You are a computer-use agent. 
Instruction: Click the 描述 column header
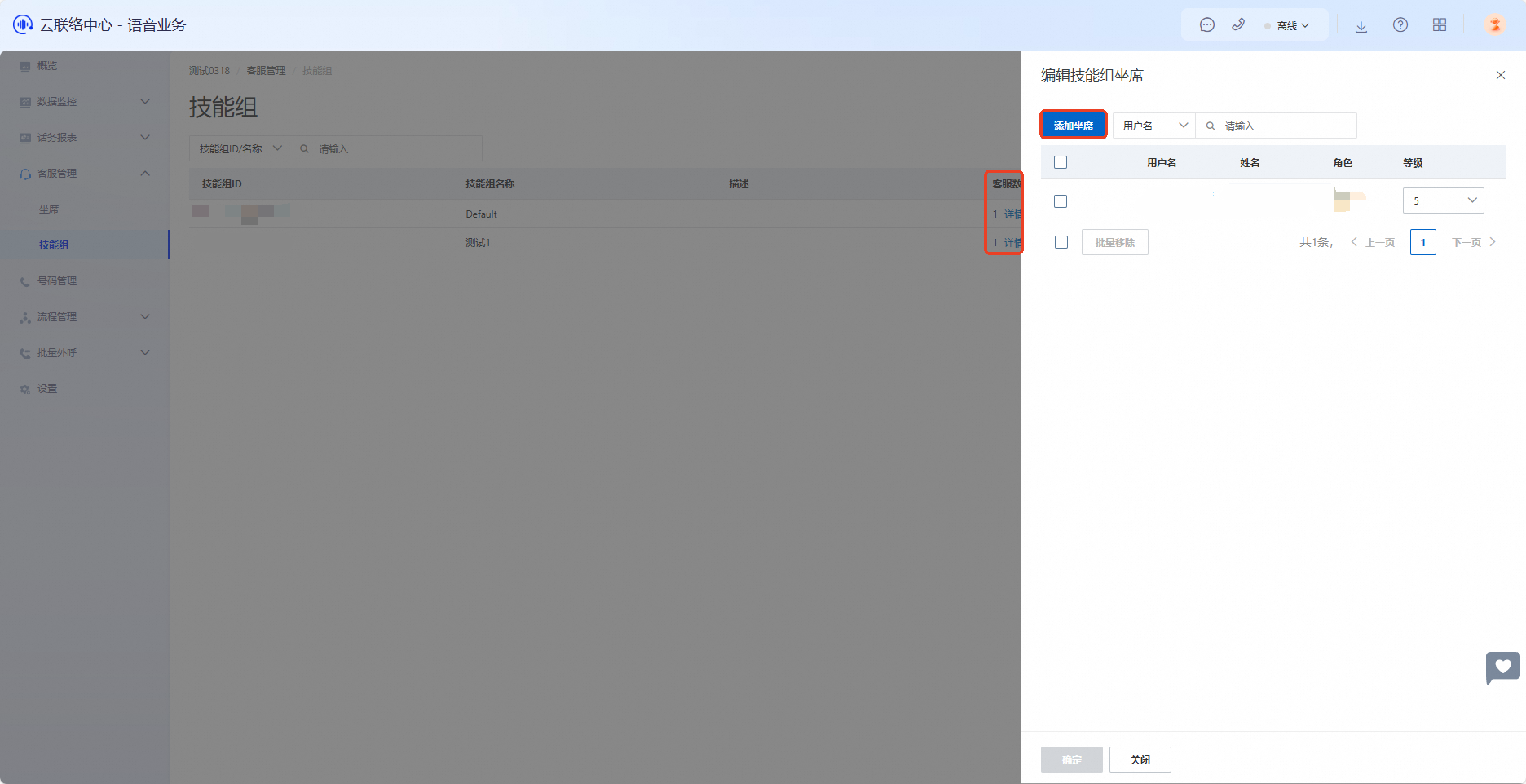tap(739, 184)
